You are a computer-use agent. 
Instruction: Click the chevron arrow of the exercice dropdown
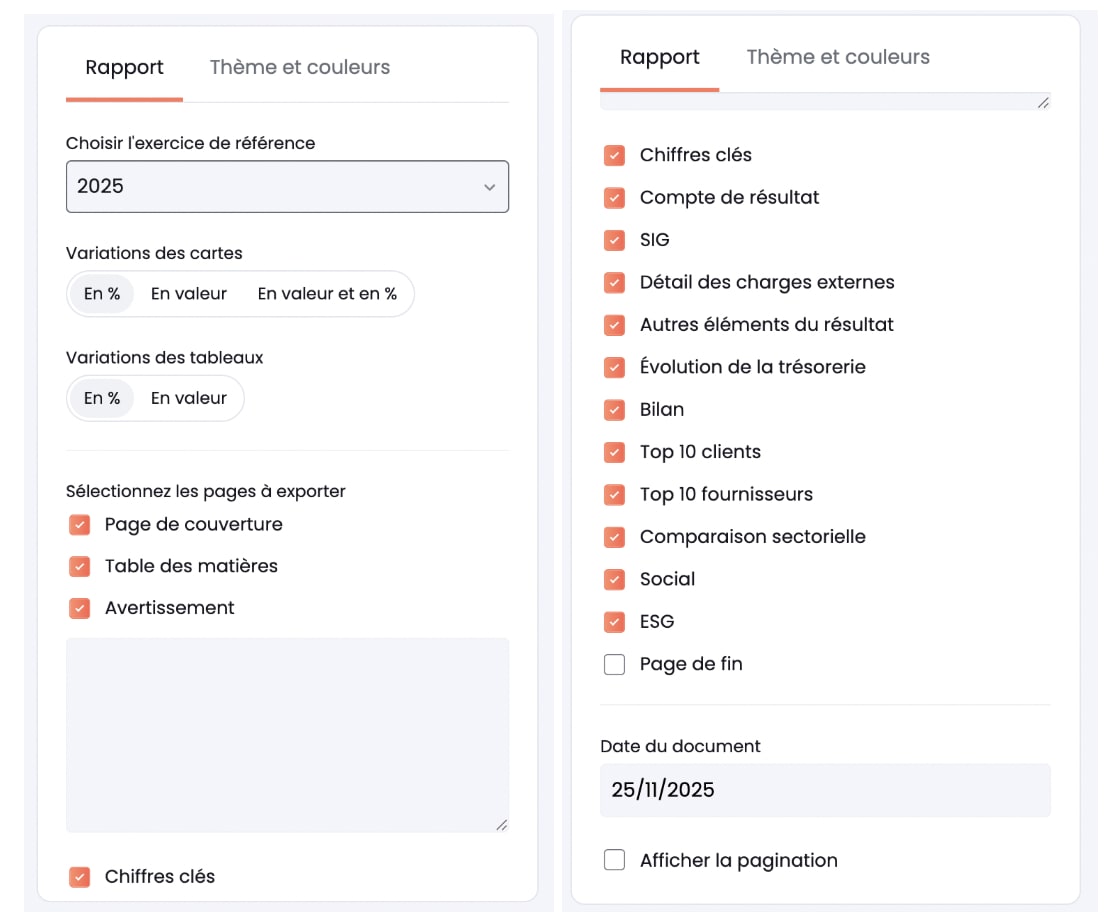(489, 187)
